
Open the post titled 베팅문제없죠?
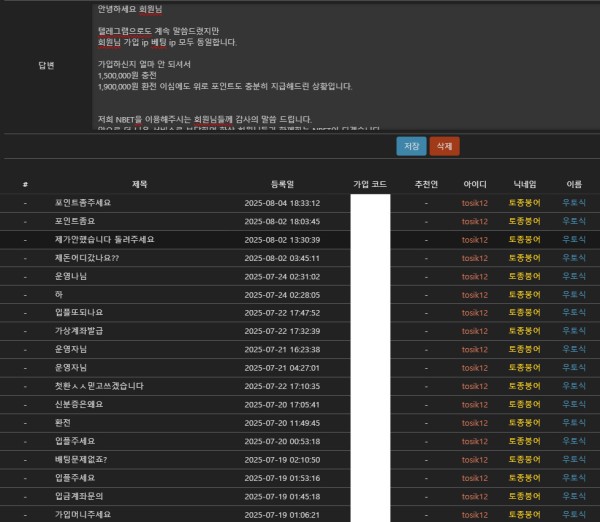point(81,460)
